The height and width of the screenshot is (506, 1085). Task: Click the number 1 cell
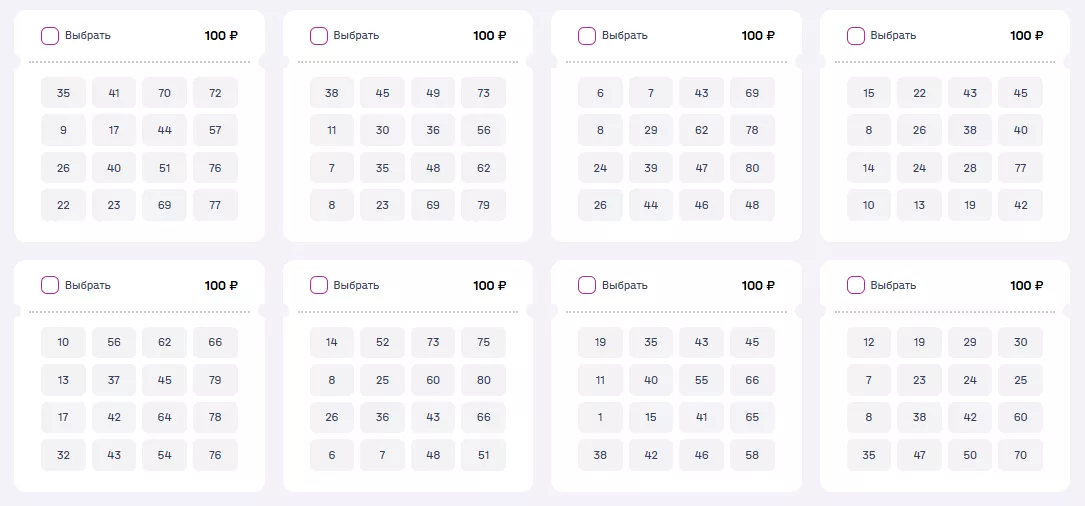tap(600, 417)
